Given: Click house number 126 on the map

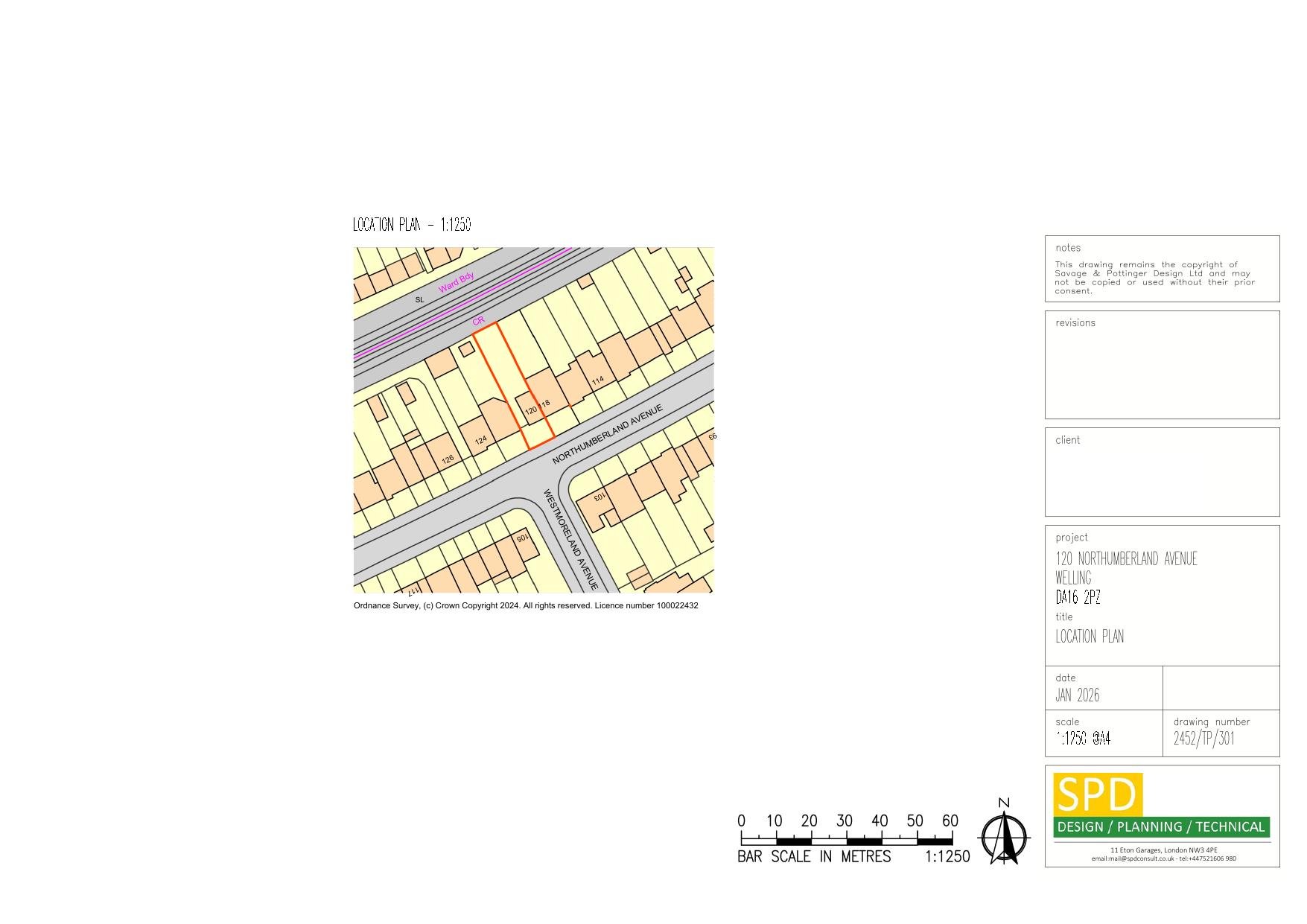Looking at the screenshot, I should (x=448, y=459).
